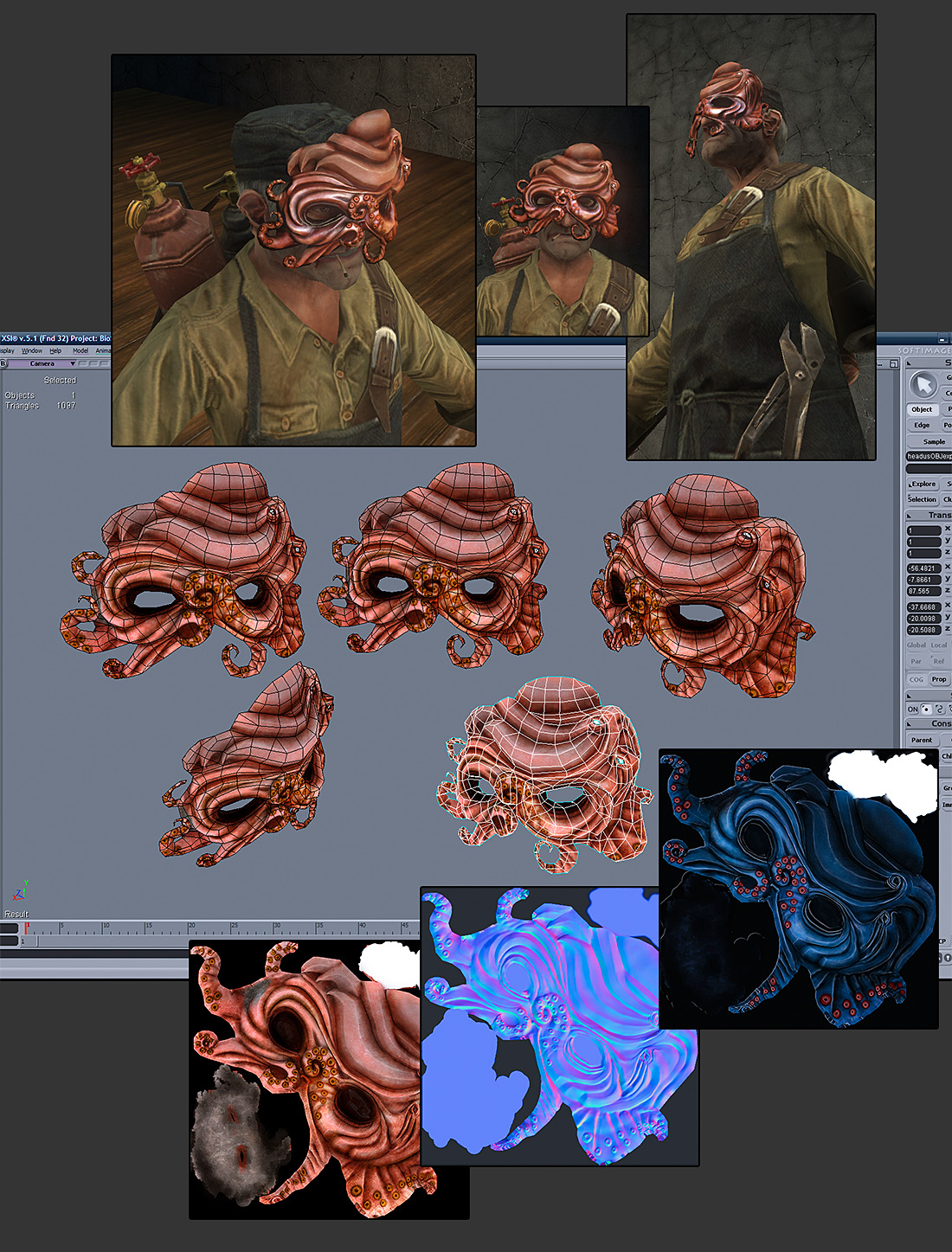Toggle COG transform option
The image size is (952, 1252).
(x=917, y=679)
